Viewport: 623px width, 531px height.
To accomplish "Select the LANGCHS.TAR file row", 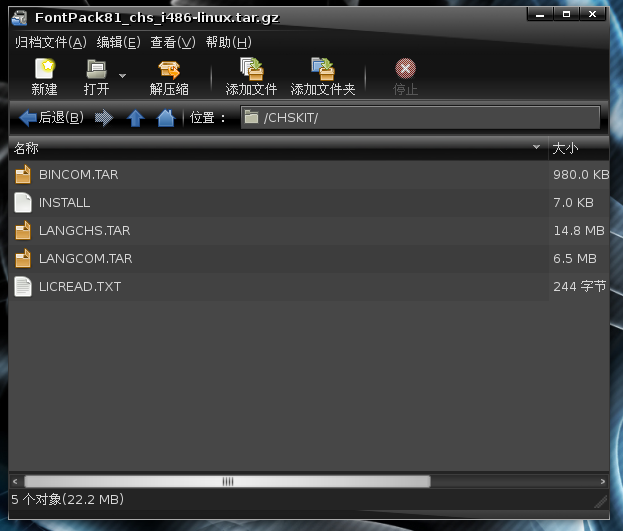I will coord(309,231).
